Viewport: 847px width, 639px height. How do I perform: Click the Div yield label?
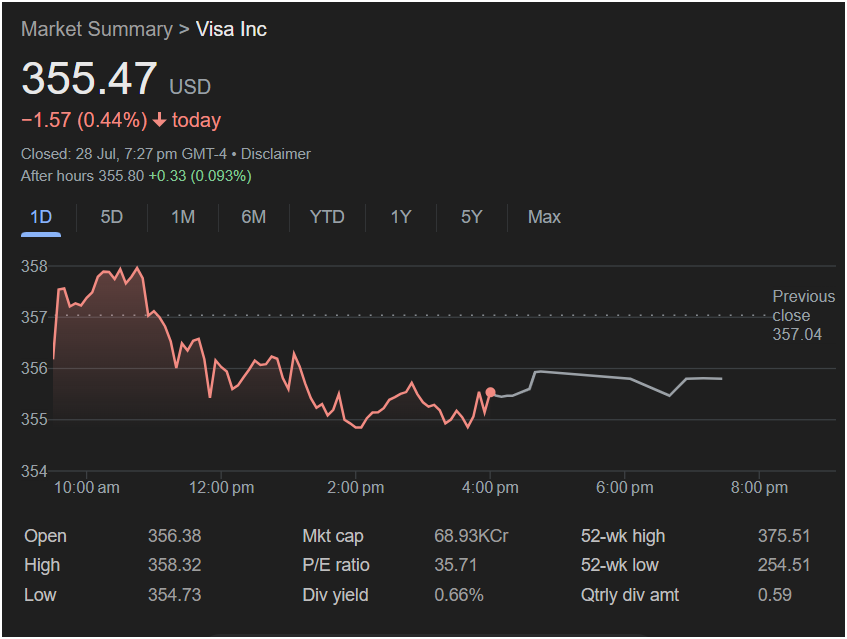tap(335, 595)
